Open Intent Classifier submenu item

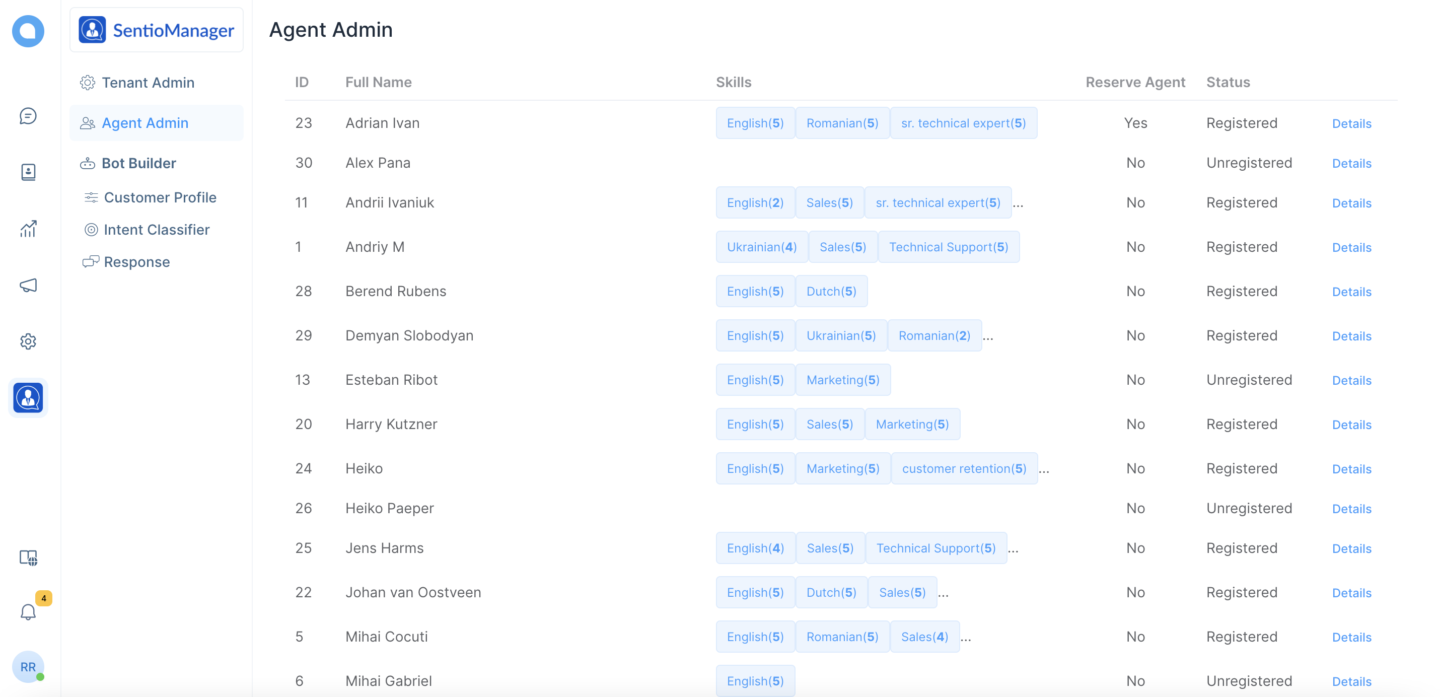click(156, 230)
